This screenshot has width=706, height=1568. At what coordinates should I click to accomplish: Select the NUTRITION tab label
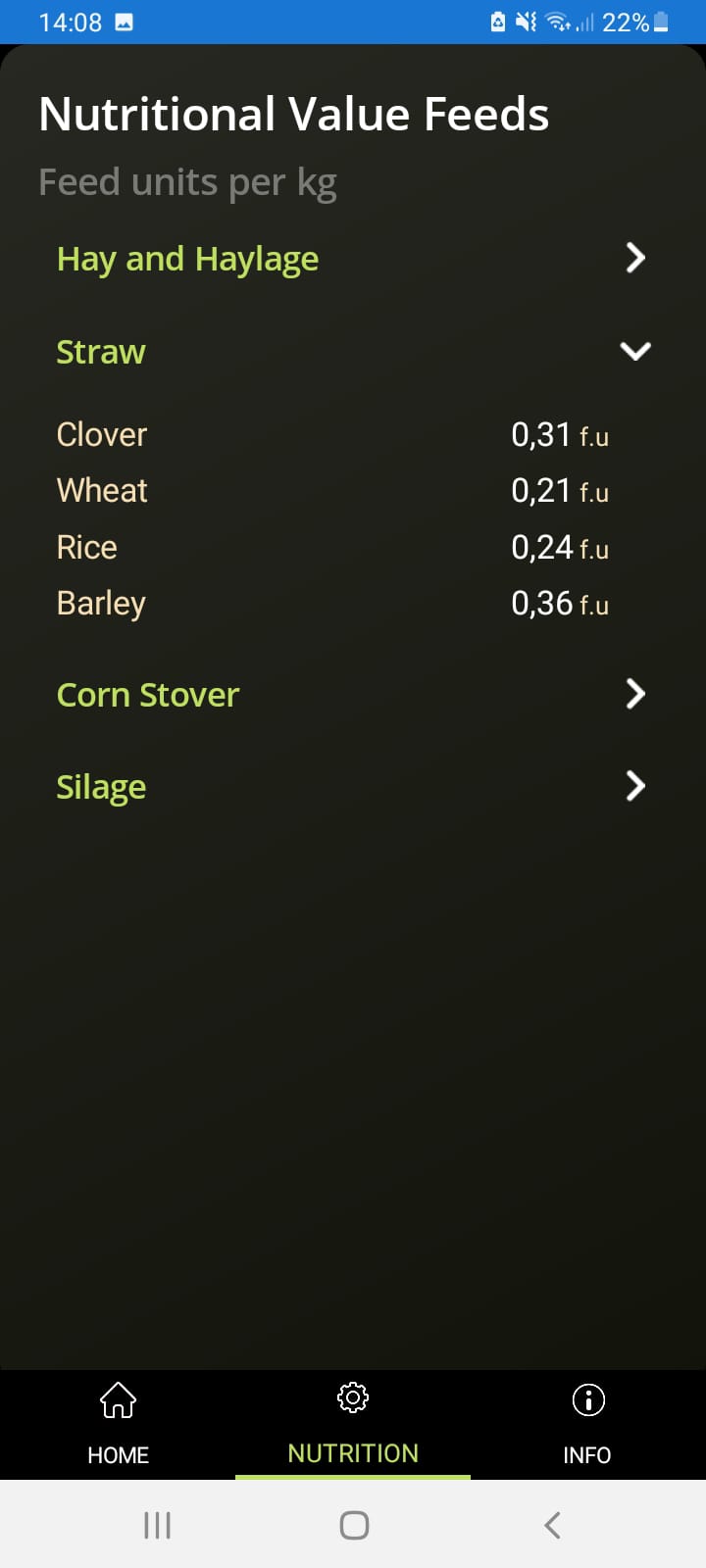[x=353, y=1453]
